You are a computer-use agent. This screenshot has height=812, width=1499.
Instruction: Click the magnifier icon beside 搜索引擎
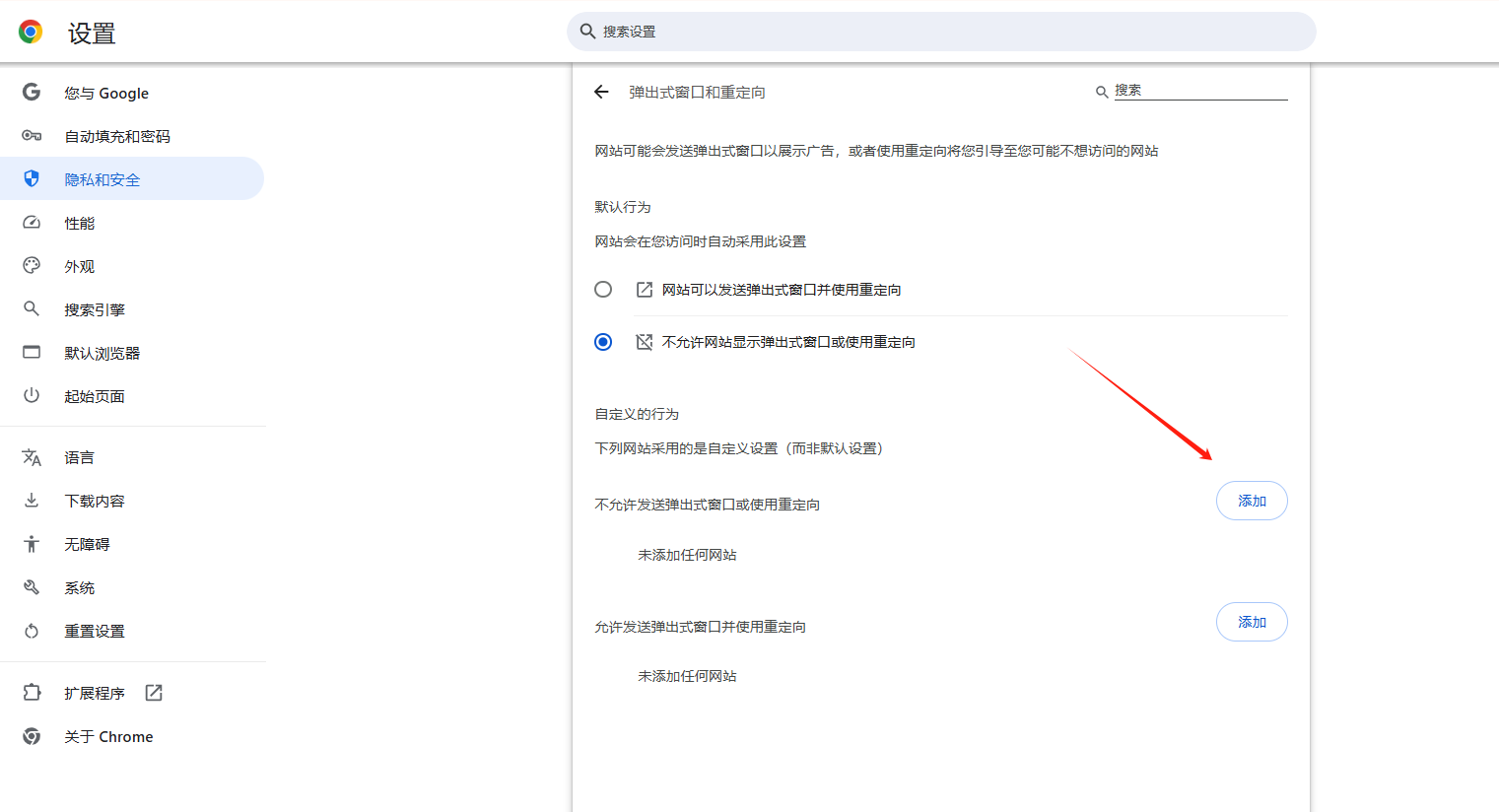(32, 308)
